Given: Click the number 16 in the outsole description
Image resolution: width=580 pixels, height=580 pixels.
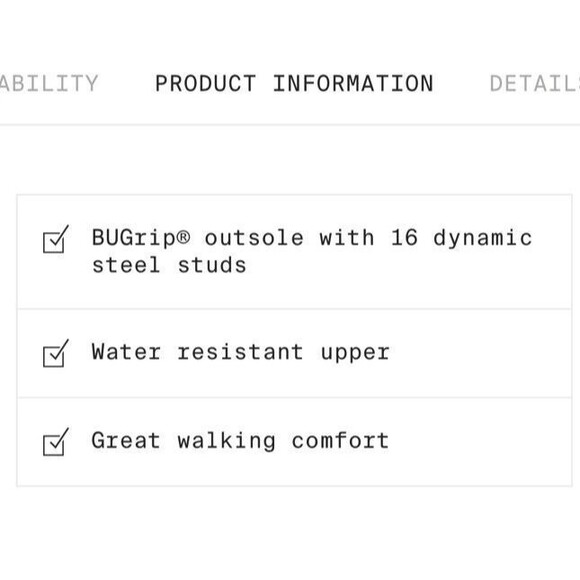Looking at the screenshot, I should point(404,237).
